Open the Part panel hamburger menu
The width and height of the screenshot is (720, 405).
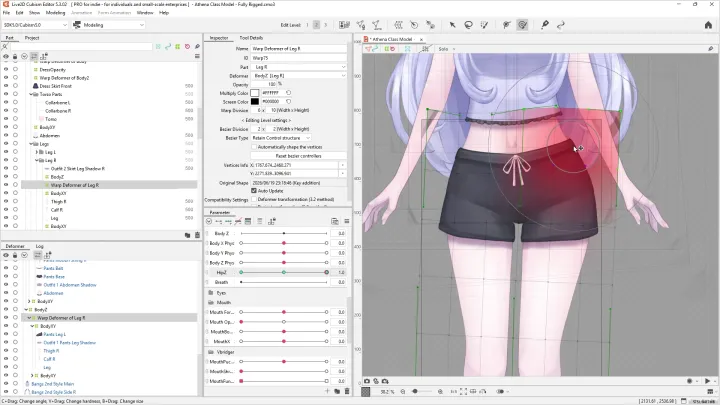[x=197, y=56]
